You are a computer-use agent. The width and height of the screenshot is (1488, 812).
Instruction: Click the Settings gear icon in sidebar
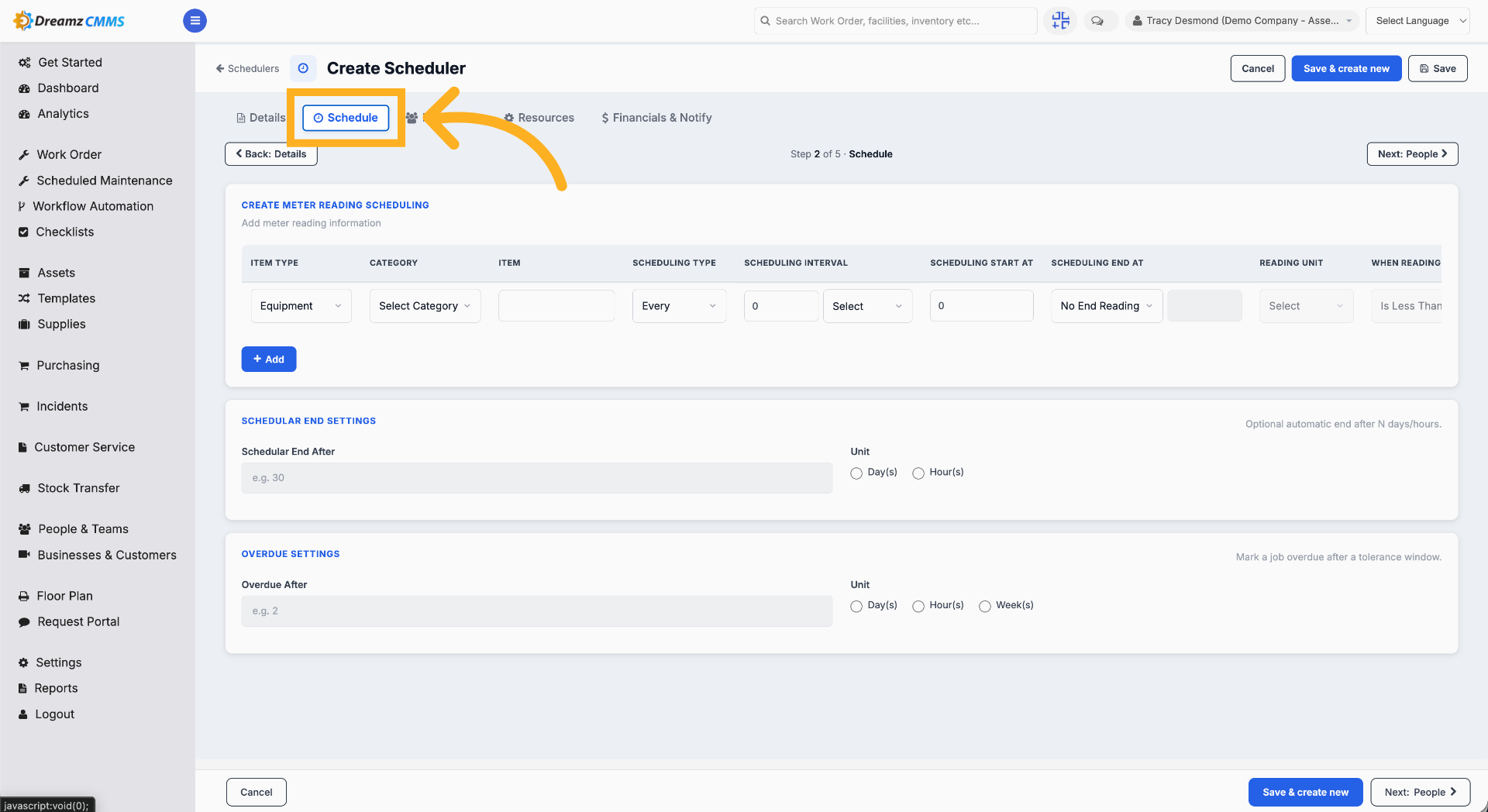[23, 662]
